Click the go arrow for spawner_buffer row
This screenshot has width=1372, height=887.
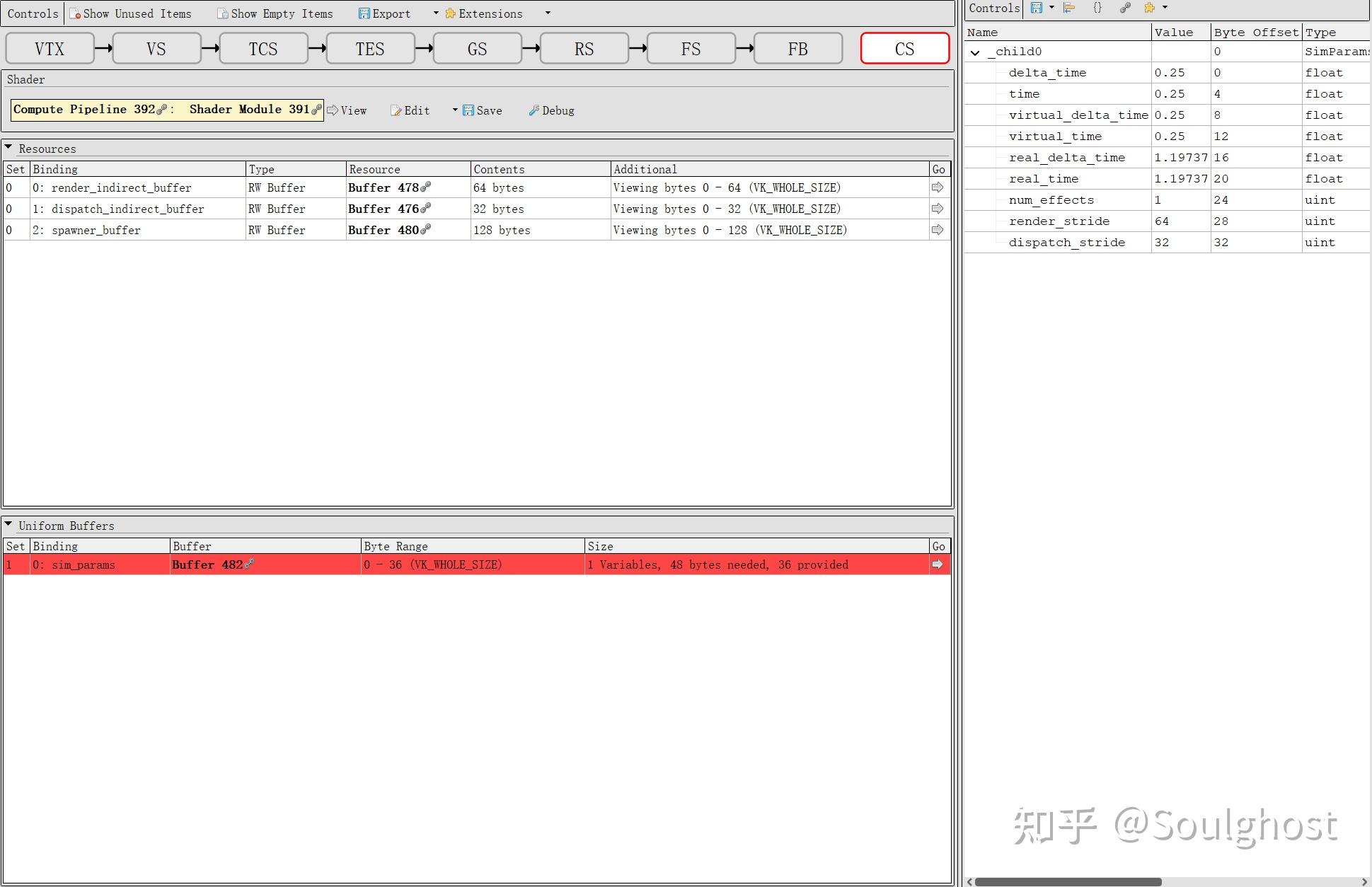tap(938, 230)
